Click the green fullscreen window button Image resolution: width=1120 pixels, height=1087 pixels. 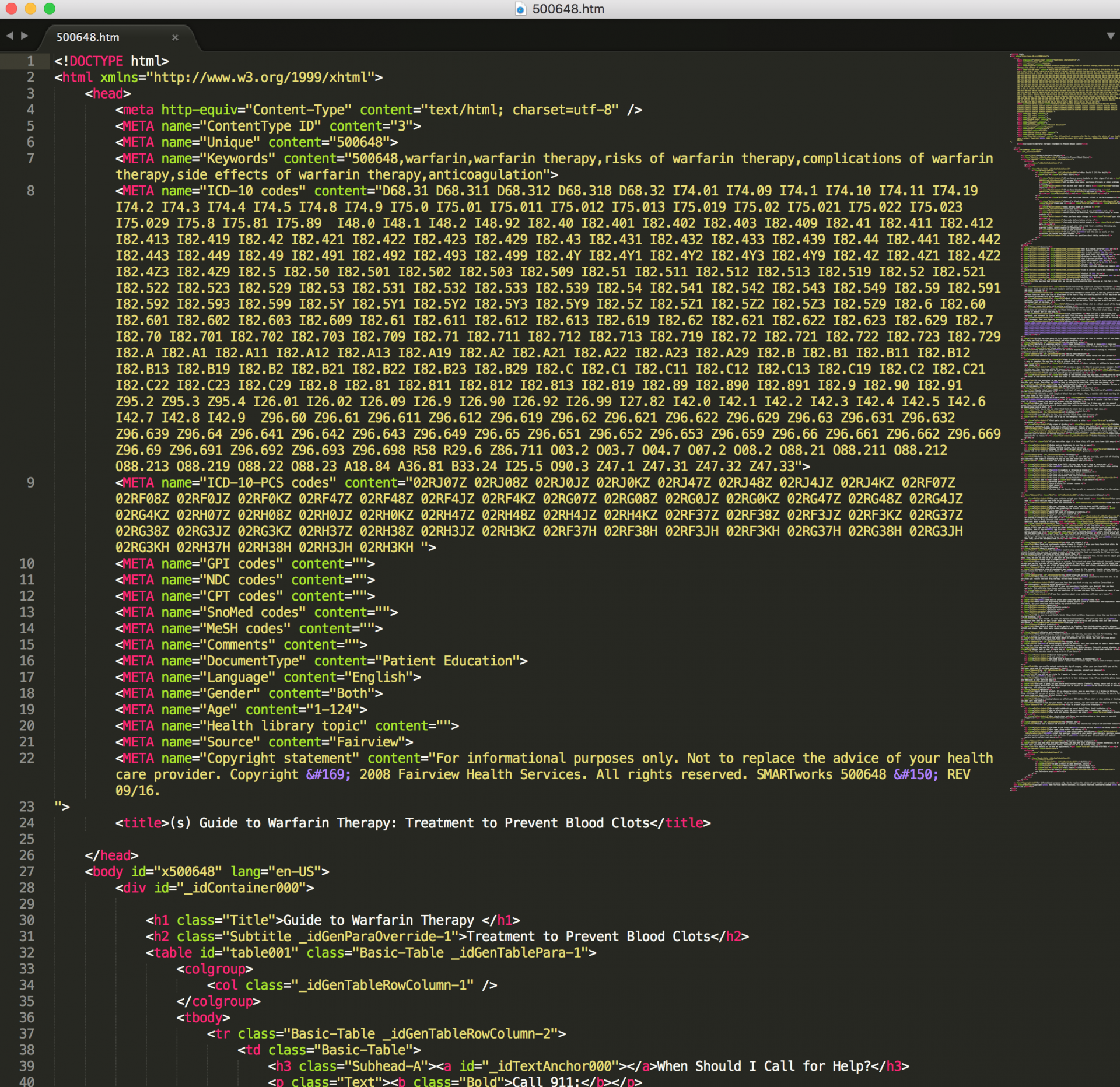coord(50,9)
